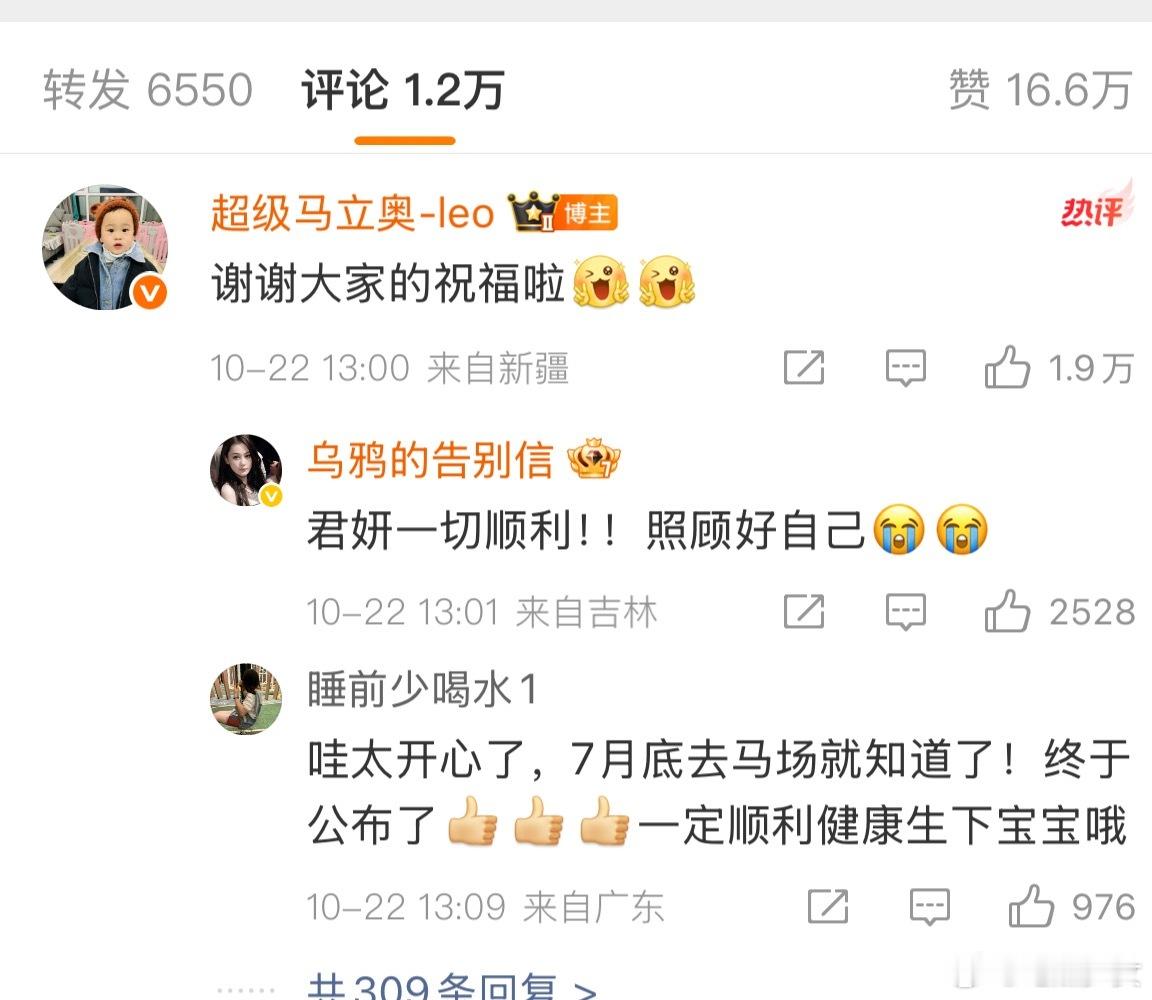Open the 赞 16.6万 likes tab

[1040, 90]
